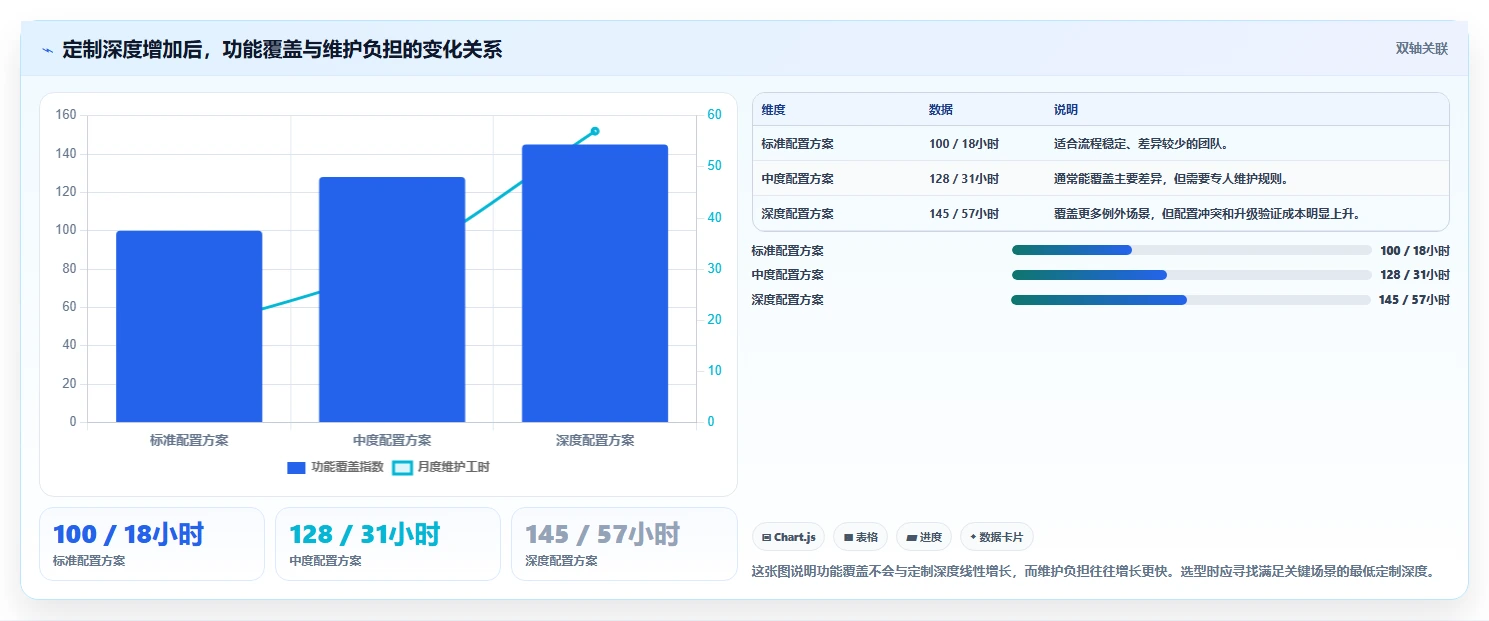This screenshot has height=621, width=1489.
Task: Select the 数据卡片 tag chip
Action: click(x=996, y=537)
